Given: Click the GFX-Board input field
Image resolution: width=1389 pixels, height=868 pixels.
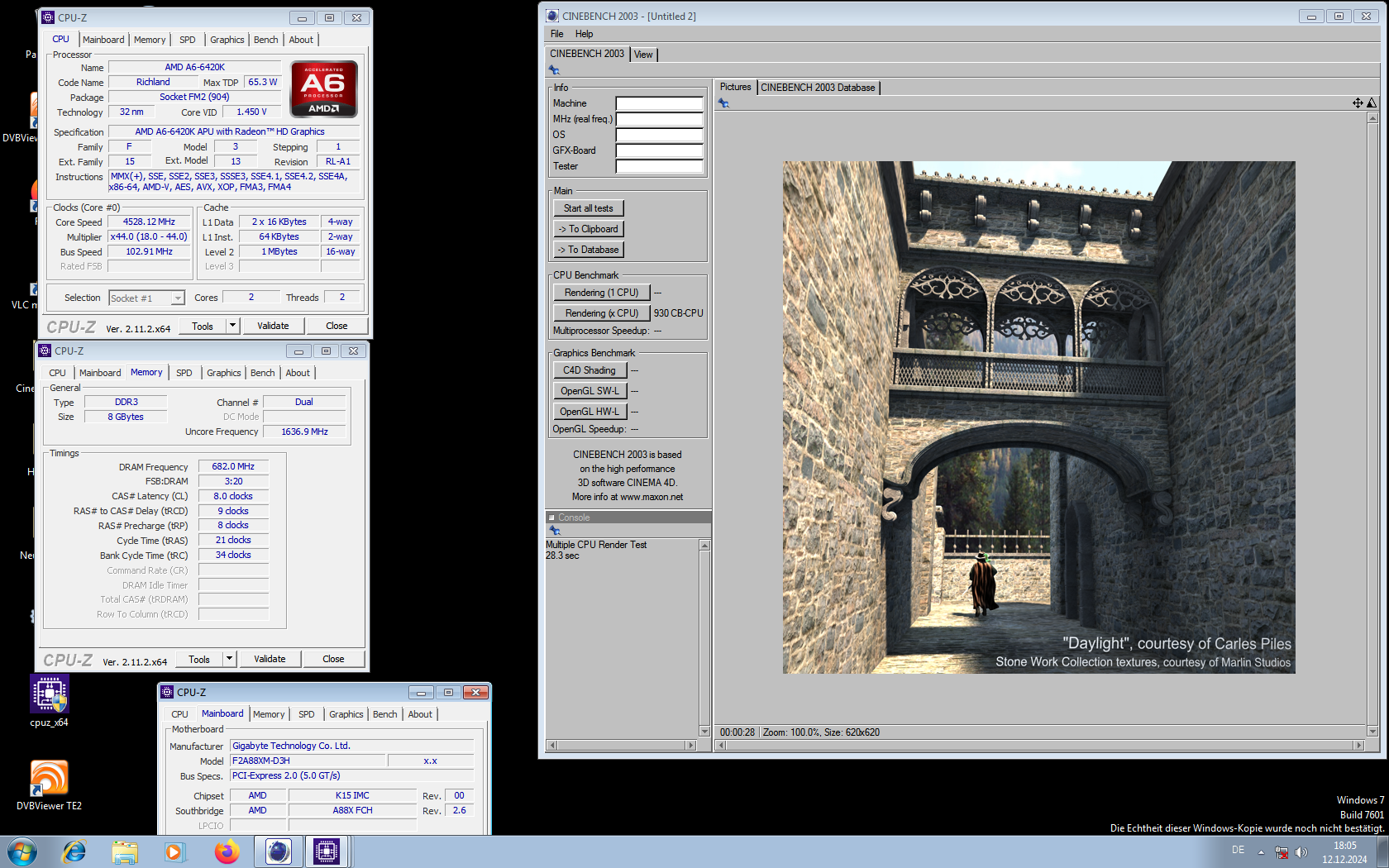Looking at the screenshot, I should coord(659,150).
